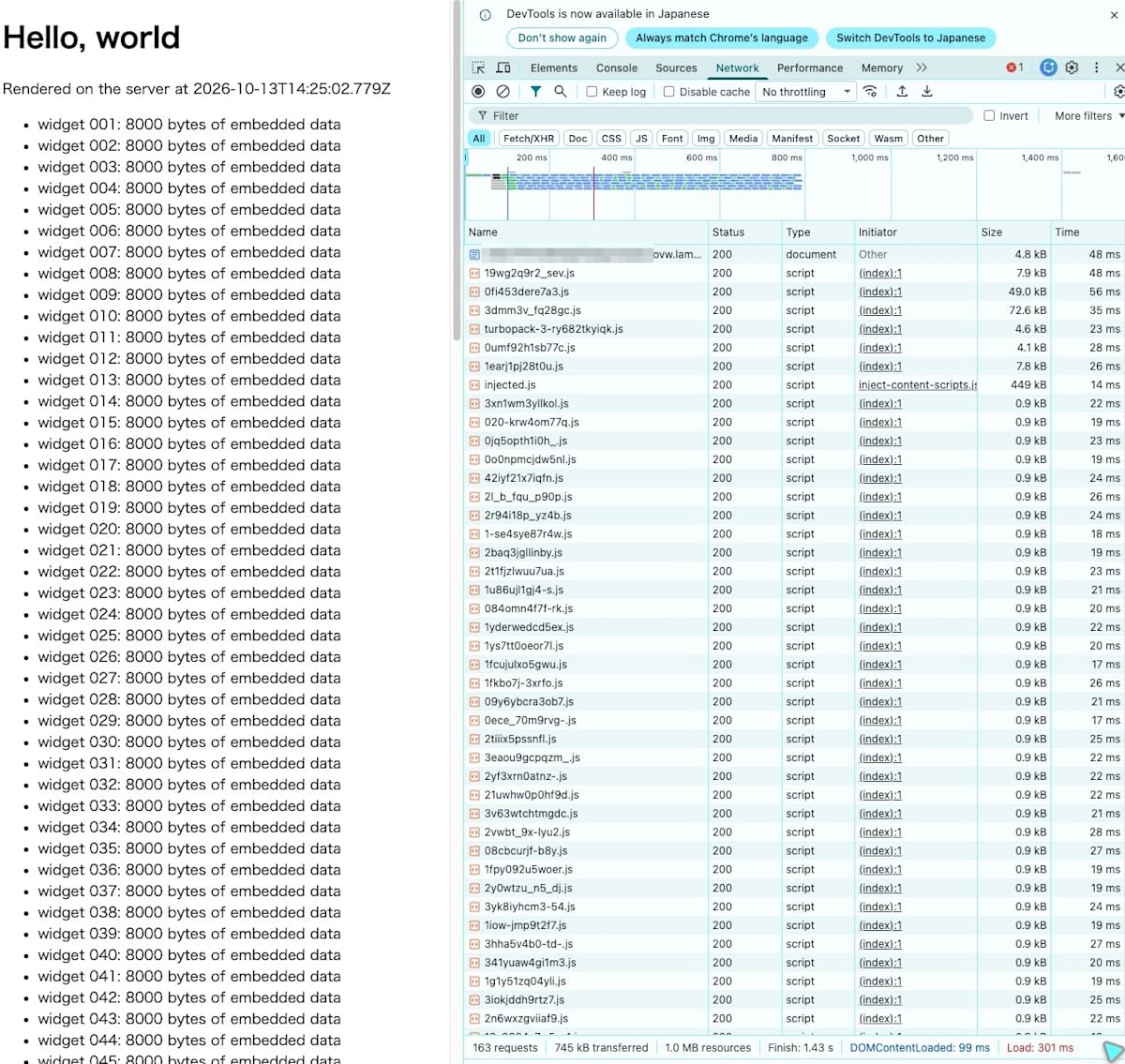
Task: Click Always match Chrome's language button
Action: tap(721, 38)
